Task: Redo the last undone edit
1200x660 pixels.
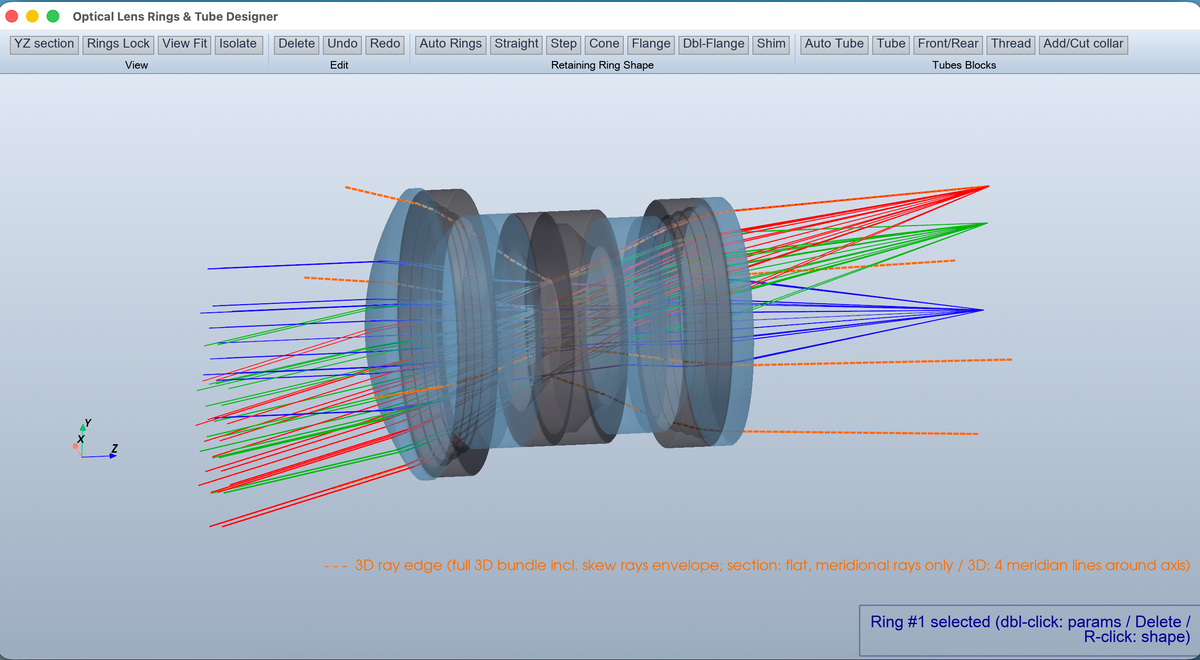Action: pos(385,44)
